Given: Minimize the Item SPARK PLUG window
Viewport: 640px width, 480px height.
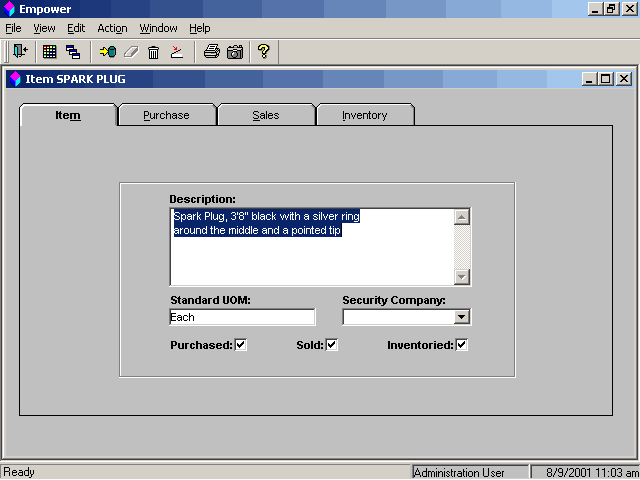Looking at the screenshot, I should click(x=589, y=79).
